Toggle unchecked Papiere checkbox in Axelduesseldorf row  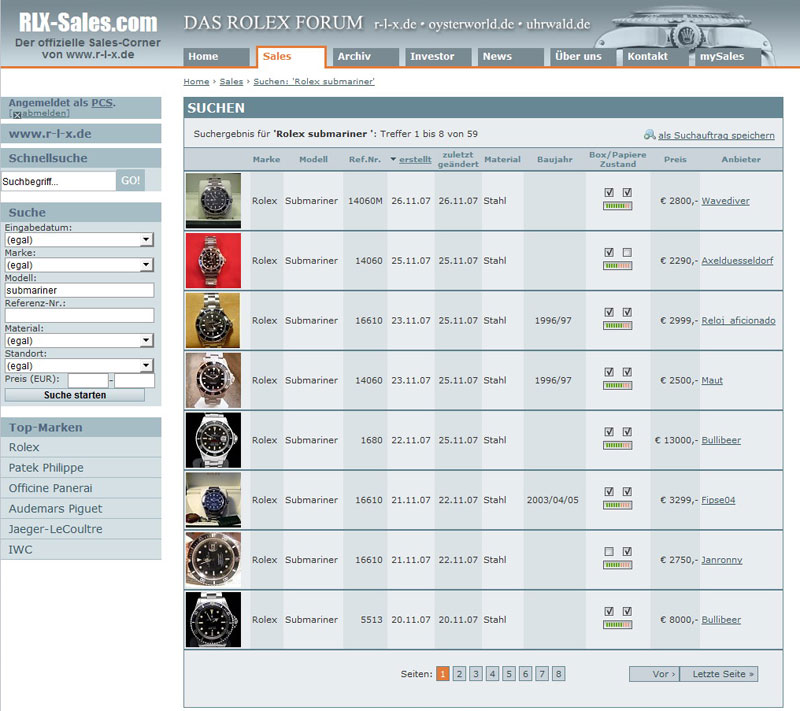coord(627,252)
